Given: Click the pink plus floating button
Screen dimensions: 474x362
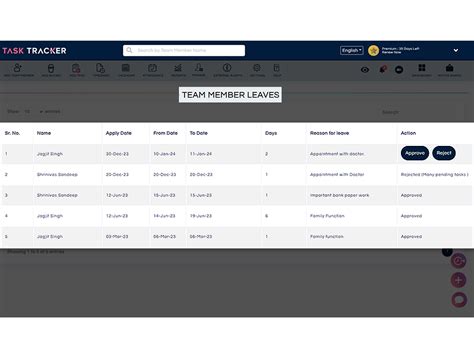Looking at the screenshot, I should click(x=459, y=280).
